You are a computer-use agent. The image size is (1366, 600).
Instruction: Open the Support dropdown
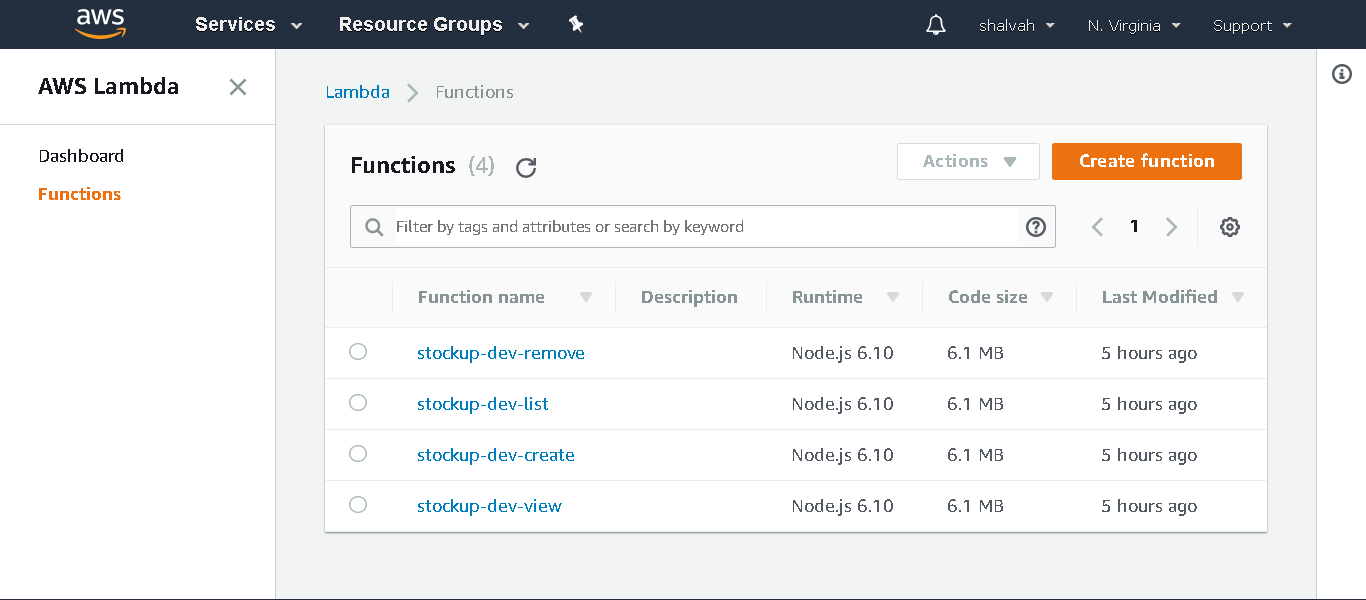pos(1252,26)
